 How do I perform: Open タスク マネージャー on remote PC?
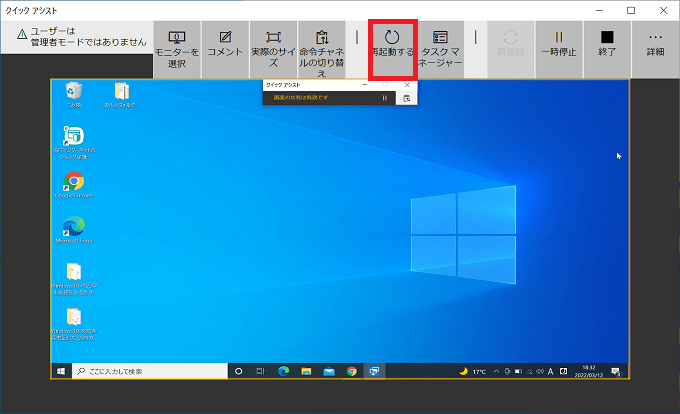point(440,49)
